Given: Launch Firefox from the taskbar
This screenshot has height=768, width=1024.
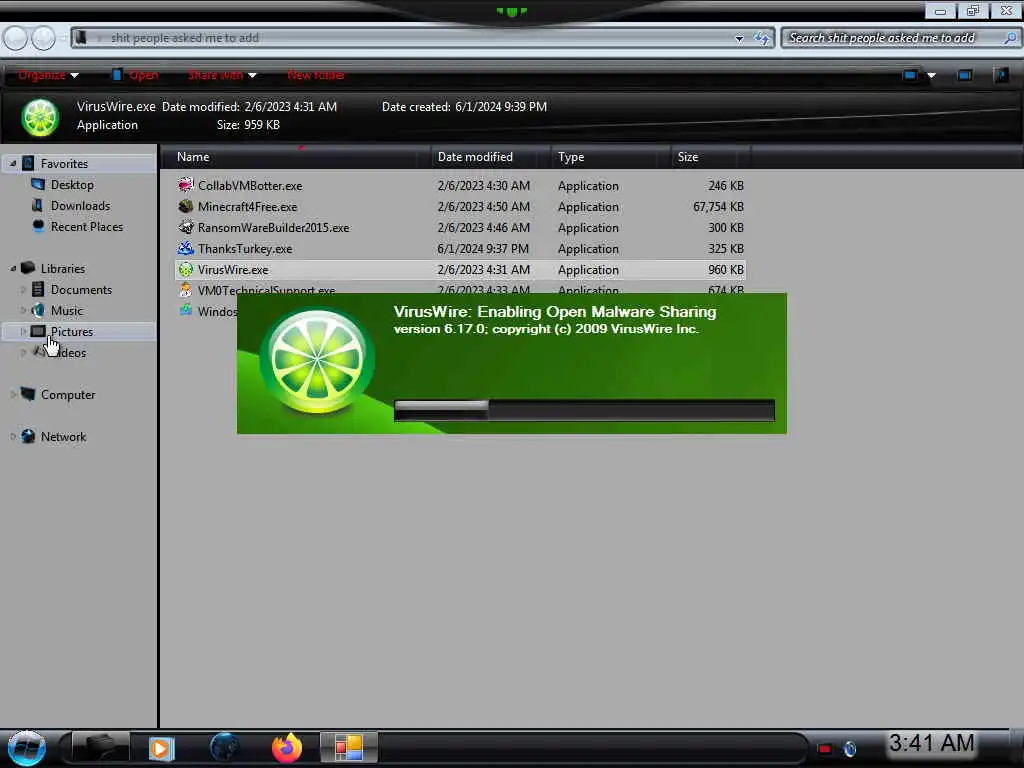Looking at the screenshot, I should [287, 748].
